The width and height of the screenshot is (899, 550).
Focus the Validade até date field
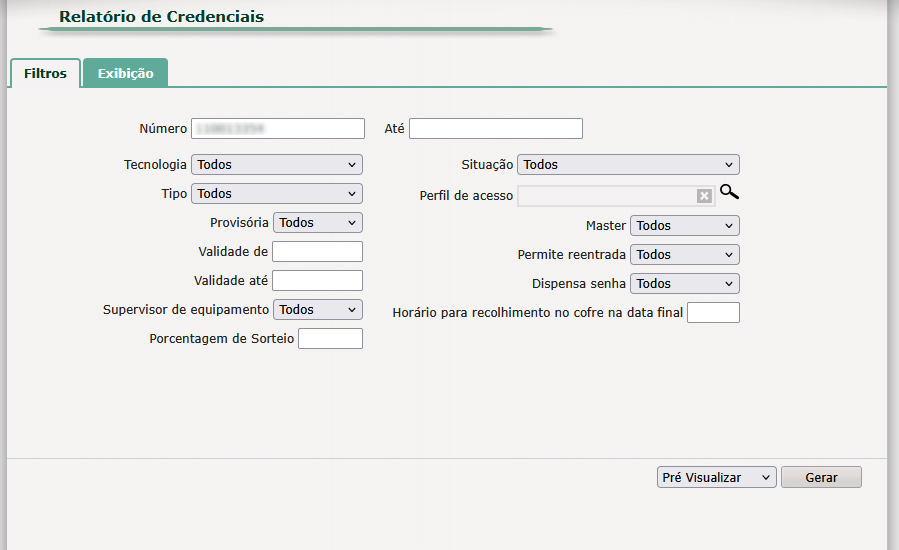(x=318, y=280)
